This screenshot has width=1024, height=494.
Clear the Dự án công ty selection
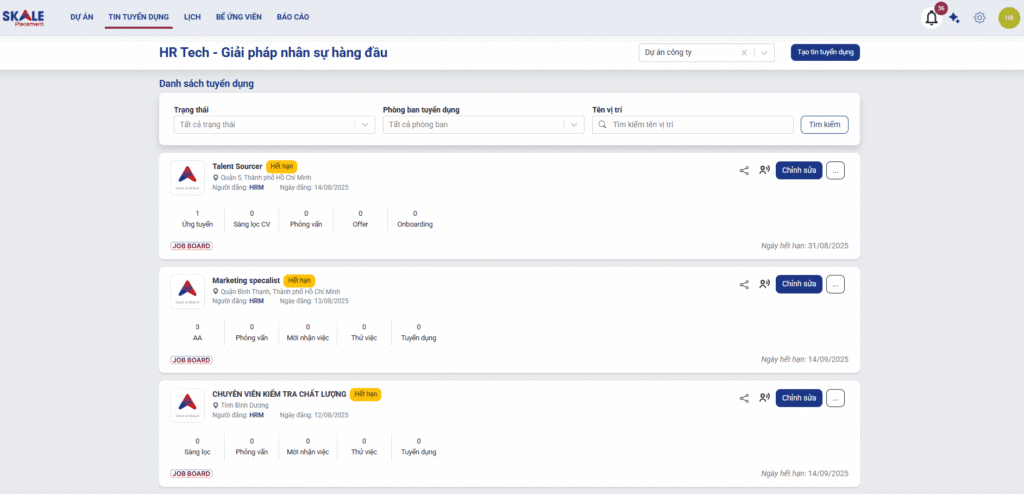[744, 53]
